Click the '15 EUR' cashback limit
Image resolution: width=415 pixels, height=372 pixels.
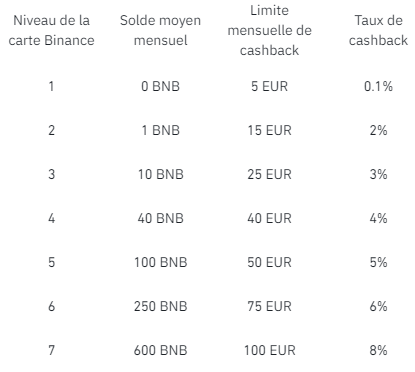click(269, 130)
